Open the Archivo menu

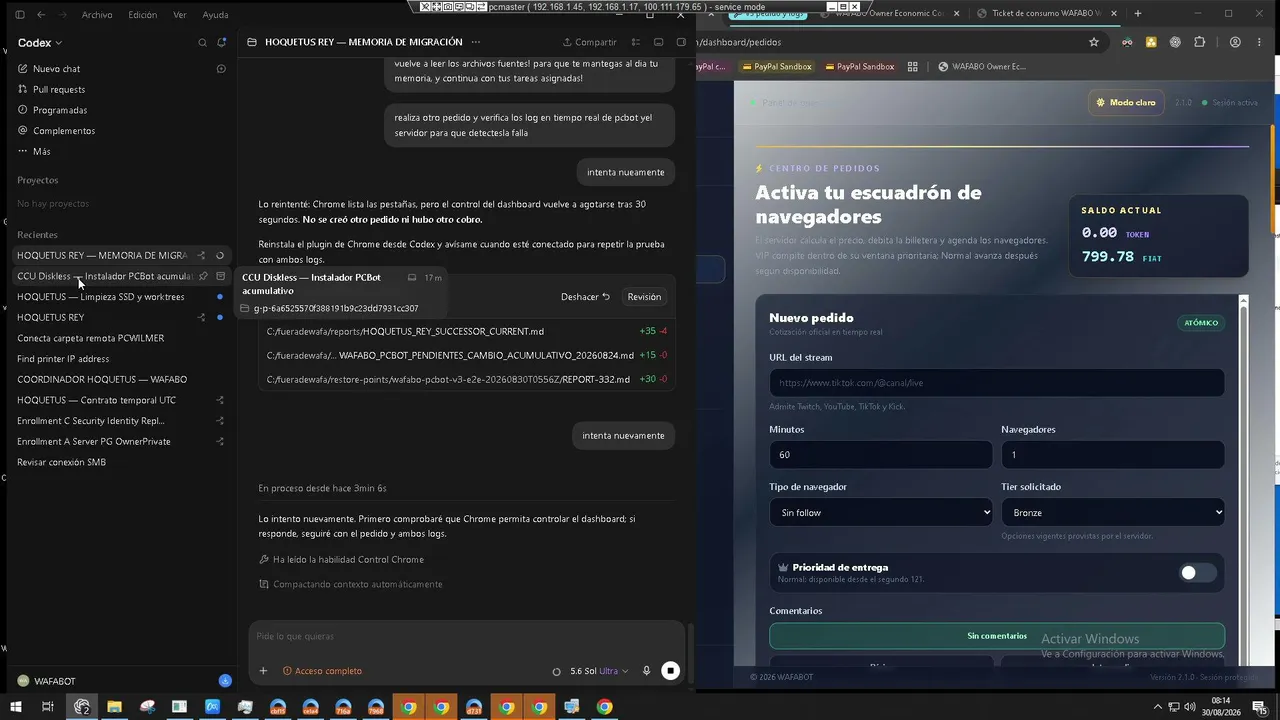click(97, 15)
